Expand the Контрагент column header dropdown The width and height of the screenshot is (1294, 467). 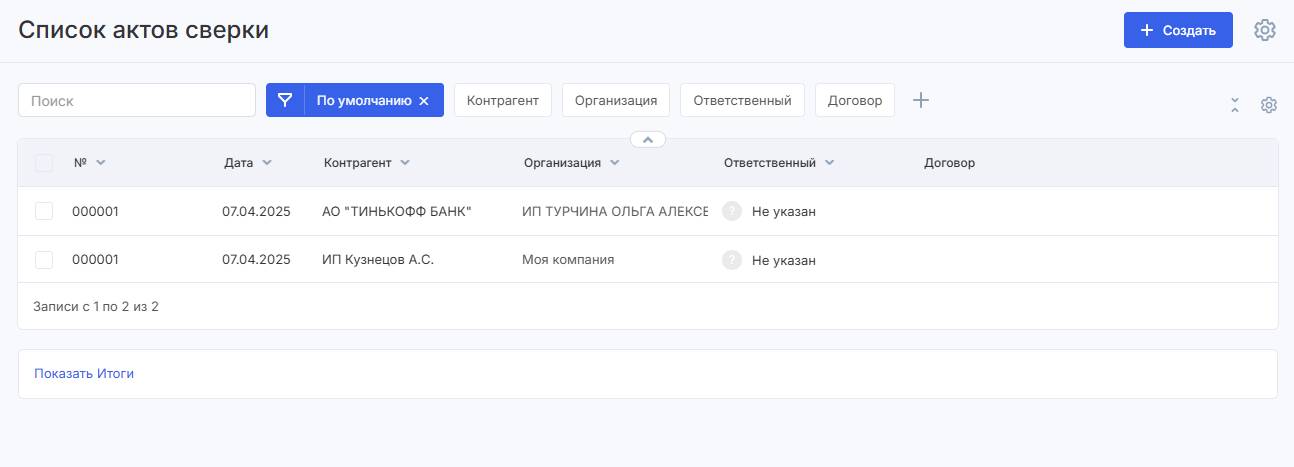tap(405, 163)
